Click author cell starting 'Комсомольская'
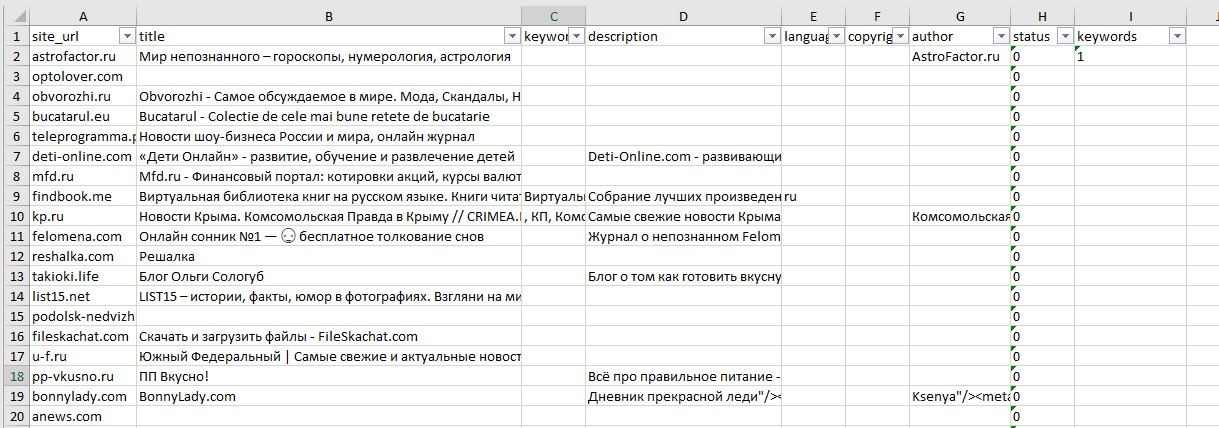1219x428 pixels. click(959, 216)
